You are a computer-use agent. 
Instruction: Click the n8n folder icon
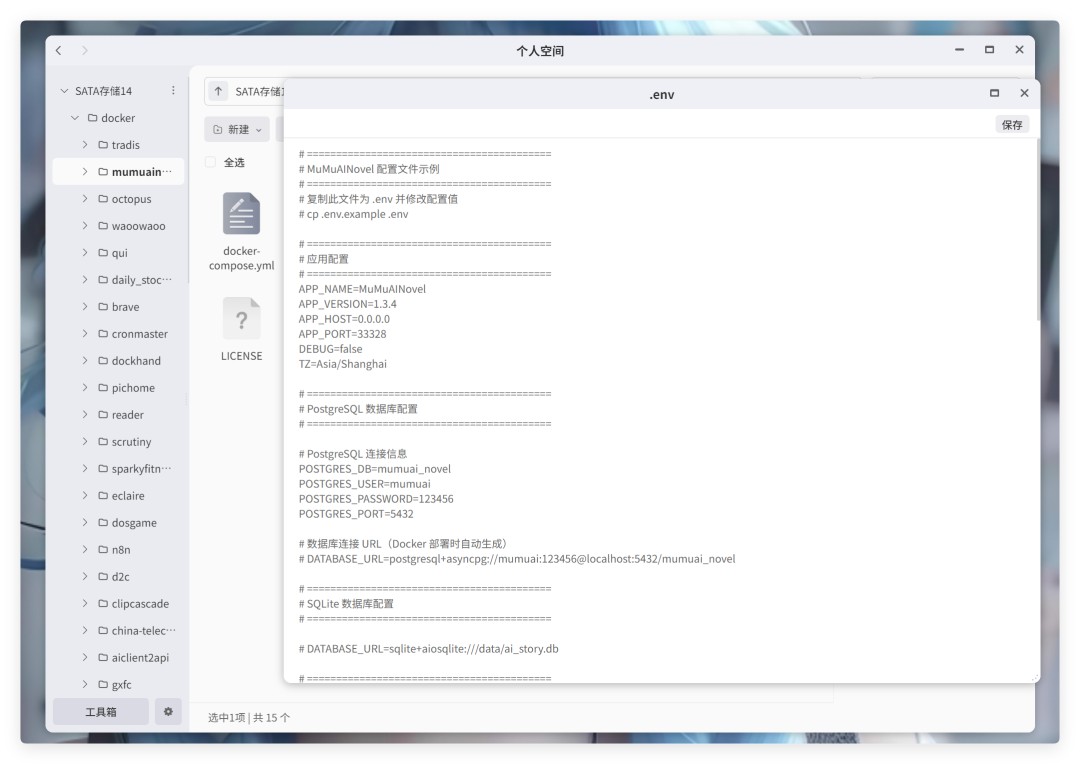103,549
